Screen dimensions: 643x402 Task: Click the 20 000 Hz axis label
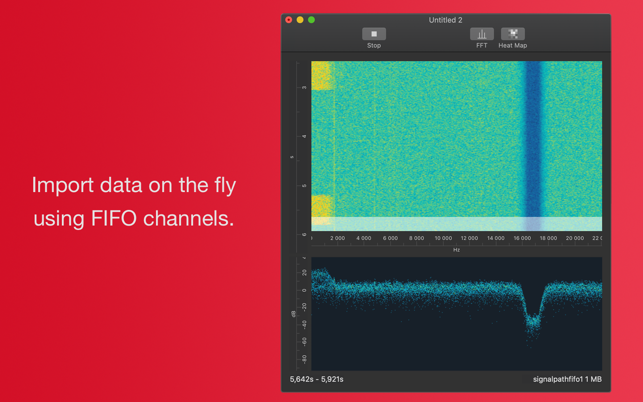[575, 238]
